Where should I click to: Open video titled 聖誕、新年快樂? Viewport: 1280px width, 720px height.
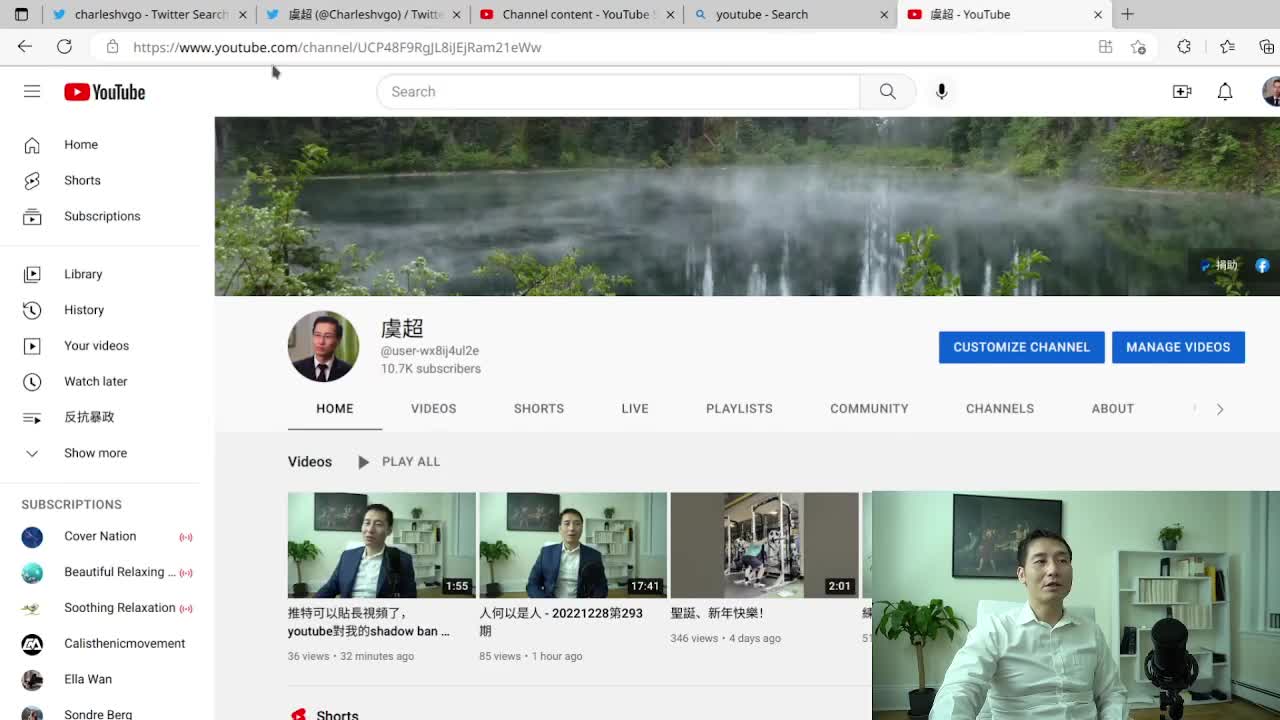[x=717, y=613]
